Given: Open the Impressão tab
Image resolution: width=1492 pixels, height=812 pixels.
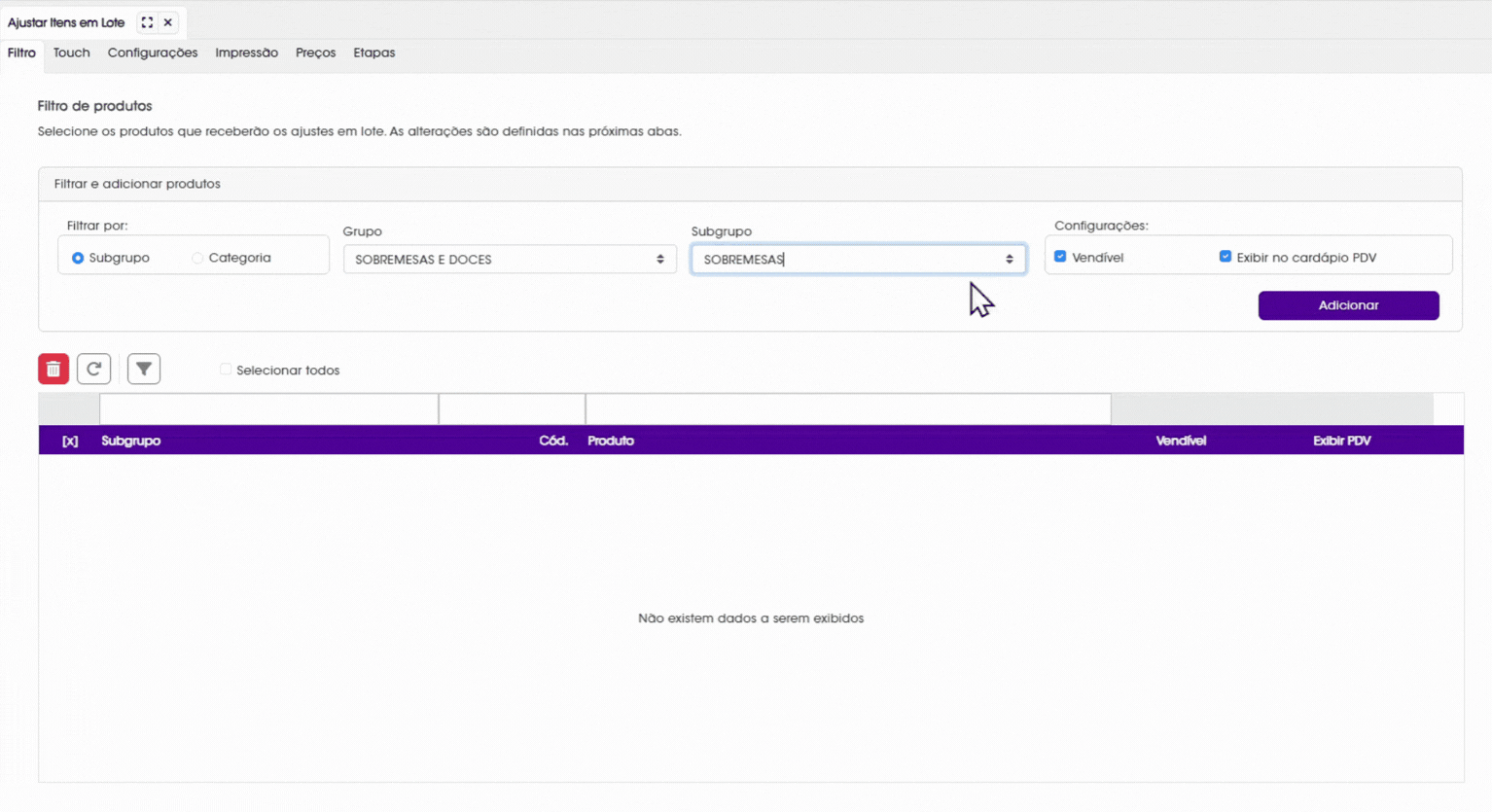Looking at the screenshot, I should [247, 53].
